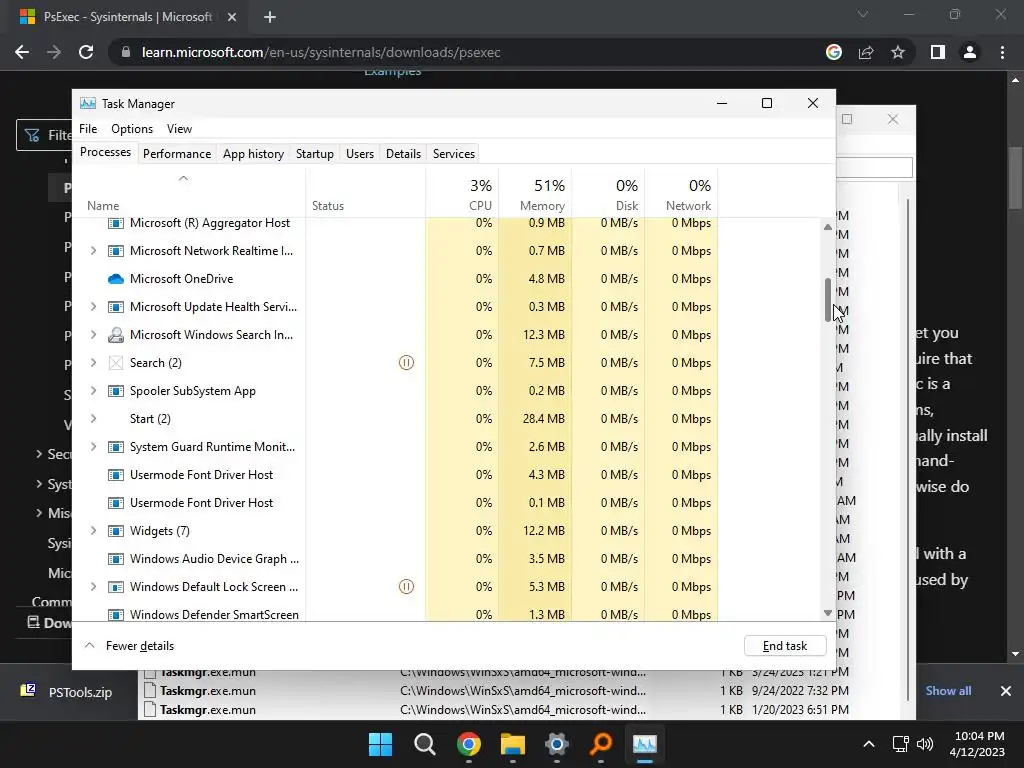Click the Search (2) process icon

116,363
